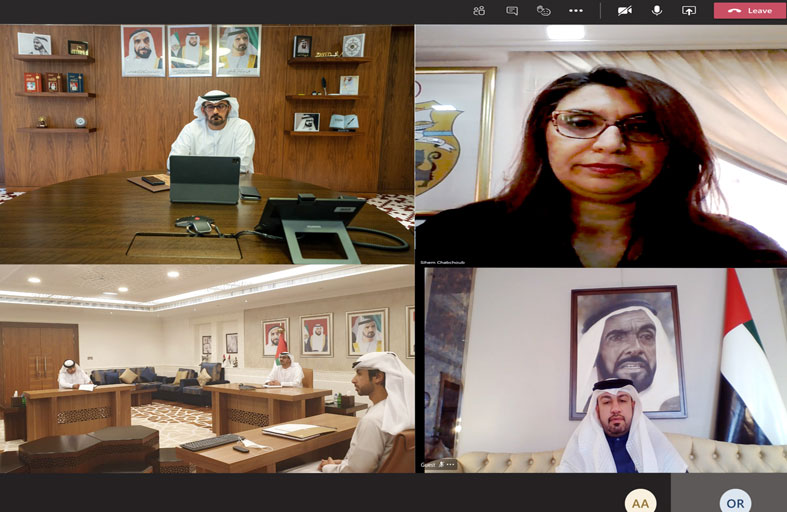Open the meeting chat panel

point(512,10)
